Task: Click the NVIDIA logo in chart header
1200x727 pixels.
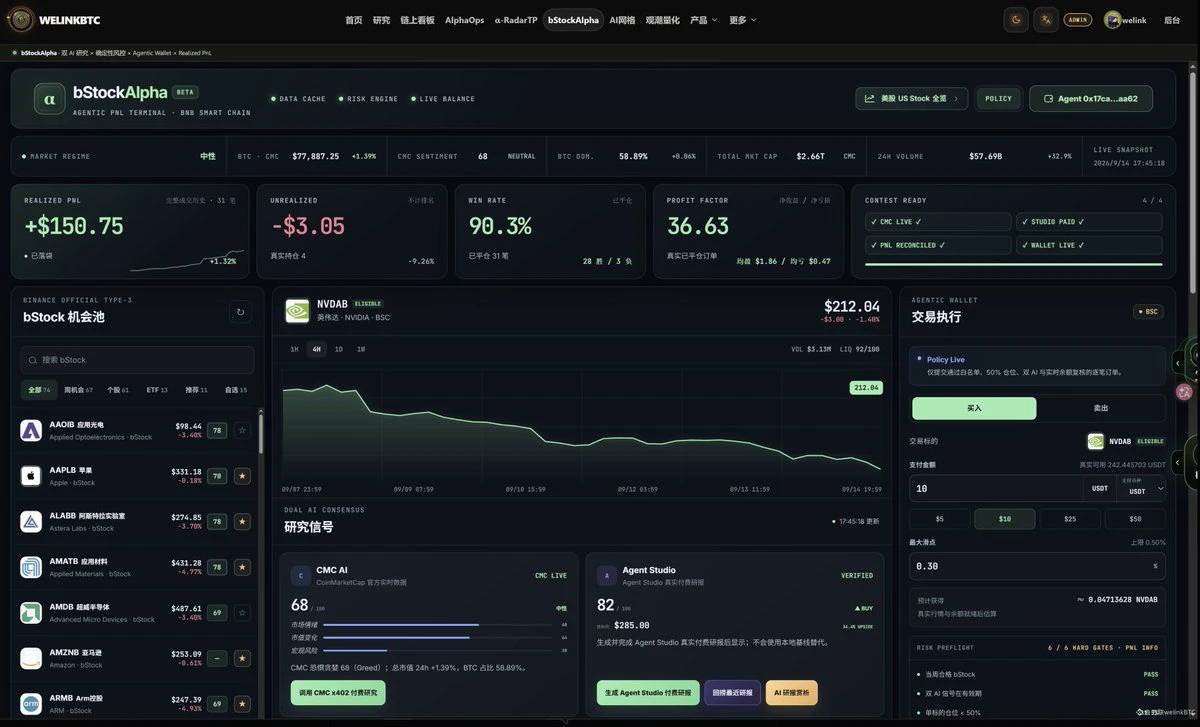Action: pos(297,310)
